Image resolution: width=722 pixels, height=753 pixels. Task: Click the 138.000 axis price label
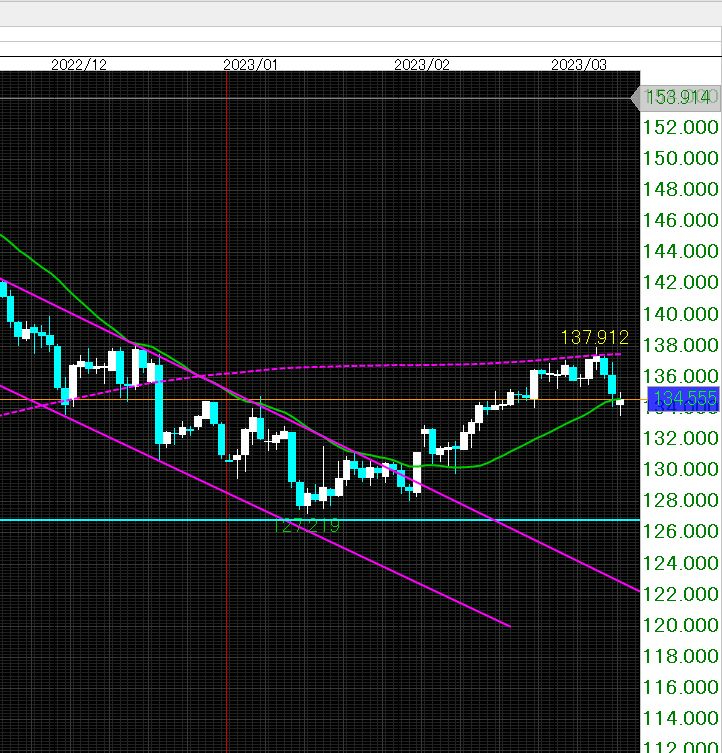click(x=680, y=345)
